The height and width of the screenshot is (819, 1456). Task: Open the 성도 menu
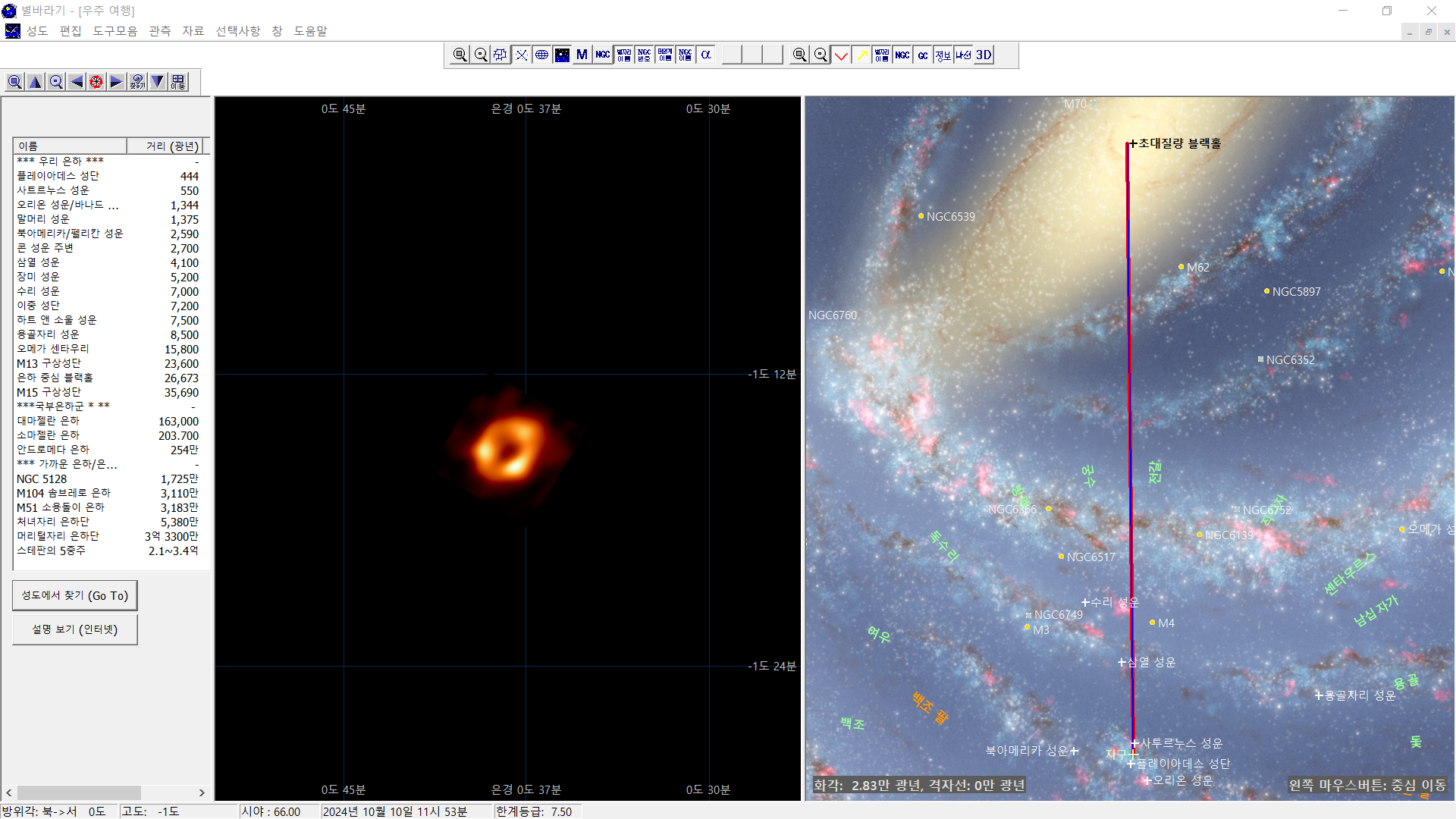point(37,31)
